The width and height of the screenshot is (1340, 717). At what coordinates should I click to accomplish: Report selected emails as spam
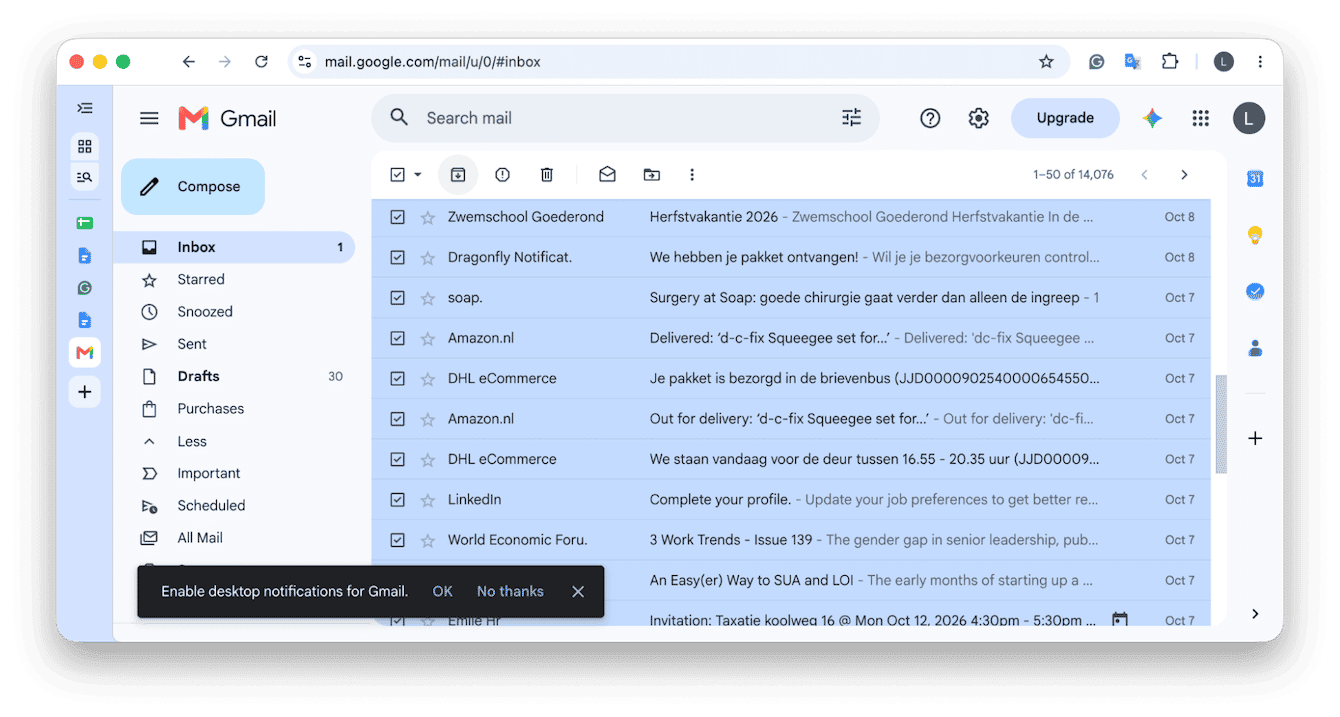502,175
